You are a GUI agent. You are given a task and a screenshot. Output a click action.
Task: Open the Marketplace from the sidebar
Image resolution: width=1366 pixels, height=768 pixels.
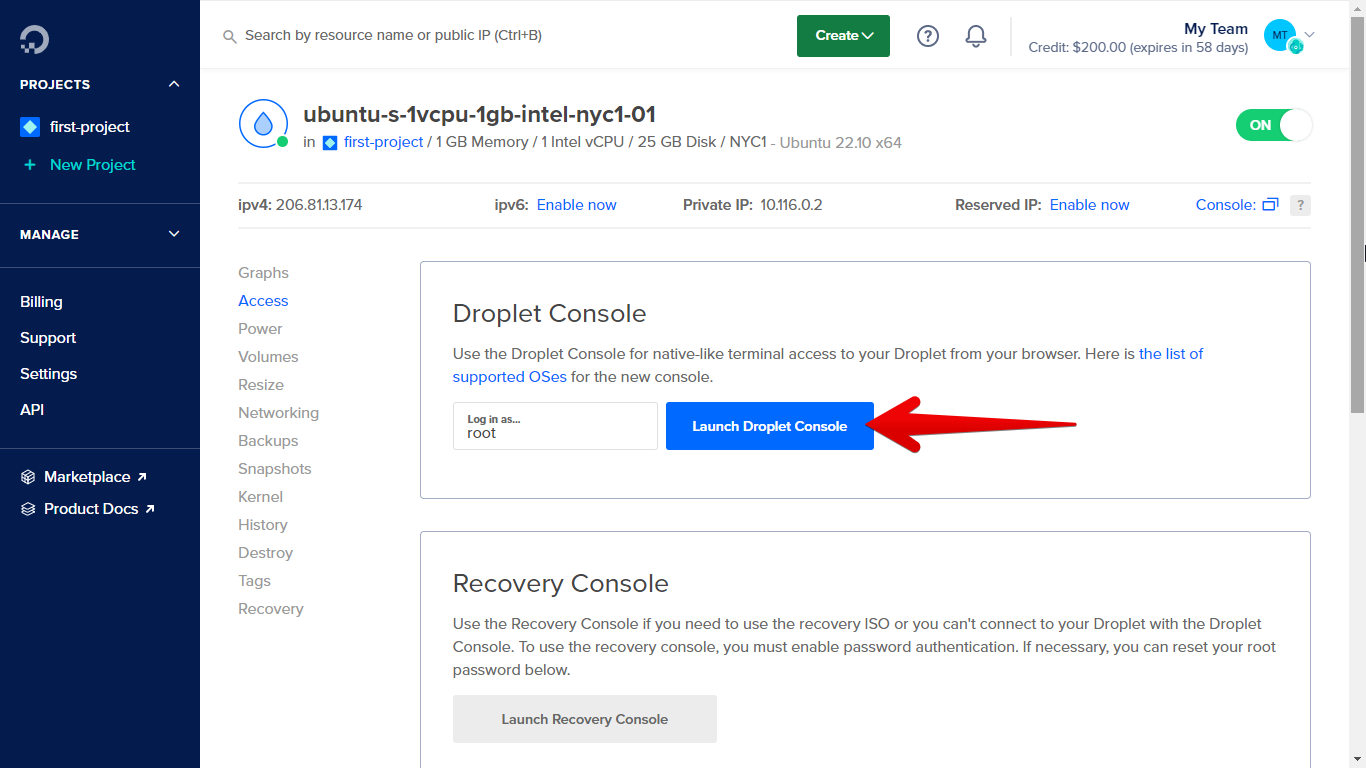(88, 476)
